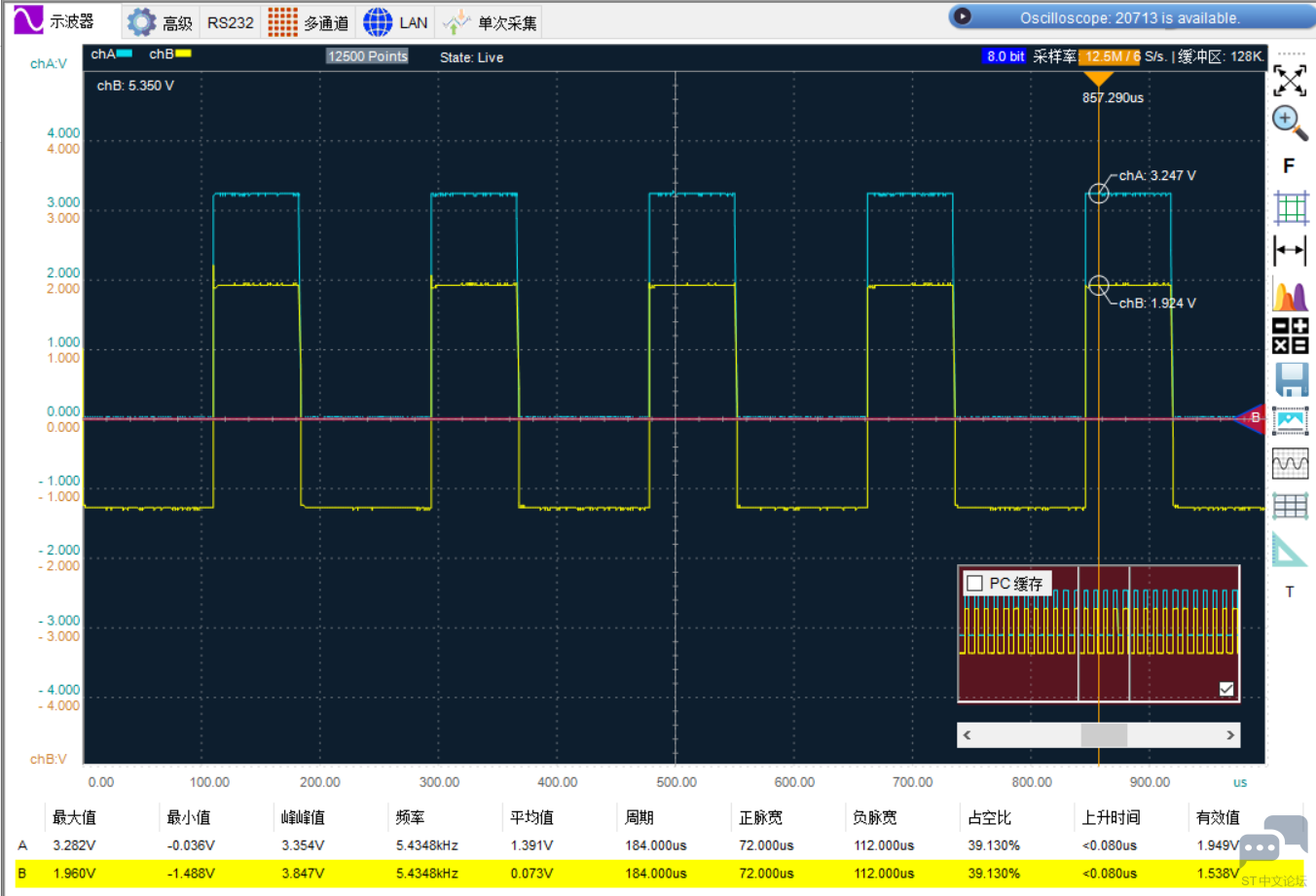Click the 8.0 bit resolution indicator
Screen dimensions: 1316x896
pos(1005,56)
